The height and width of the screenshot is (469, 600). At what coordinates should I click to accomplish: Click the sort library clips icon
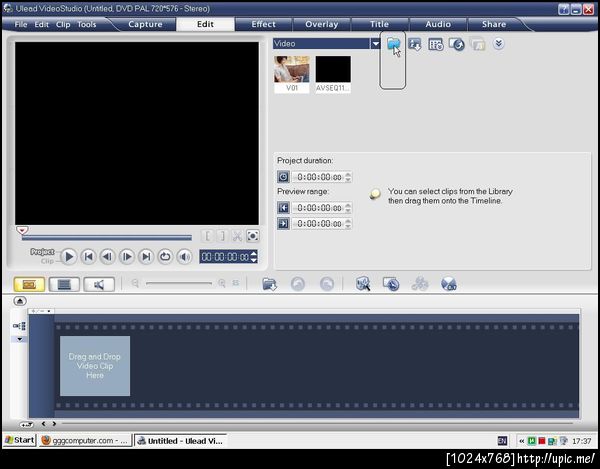pos(435,44)
